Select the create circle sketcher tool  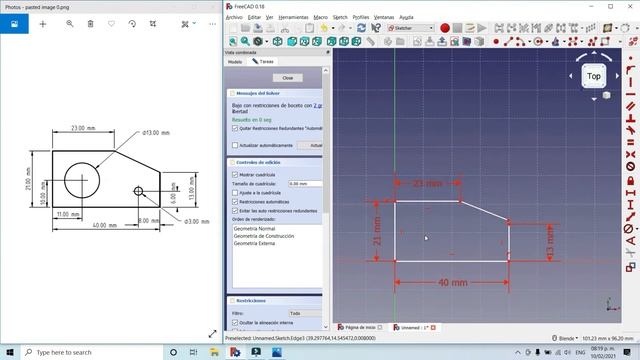(538, 41)
